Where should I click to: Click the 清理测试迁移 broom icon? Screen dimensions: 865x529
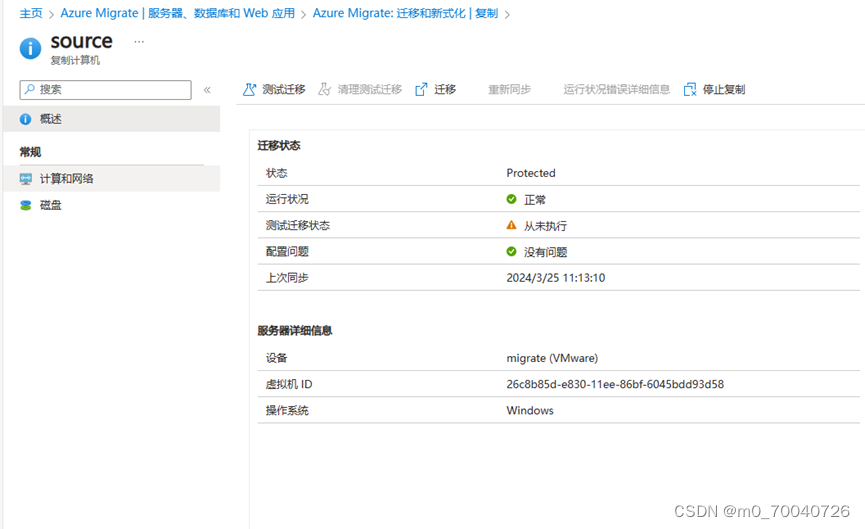point(324,89)
